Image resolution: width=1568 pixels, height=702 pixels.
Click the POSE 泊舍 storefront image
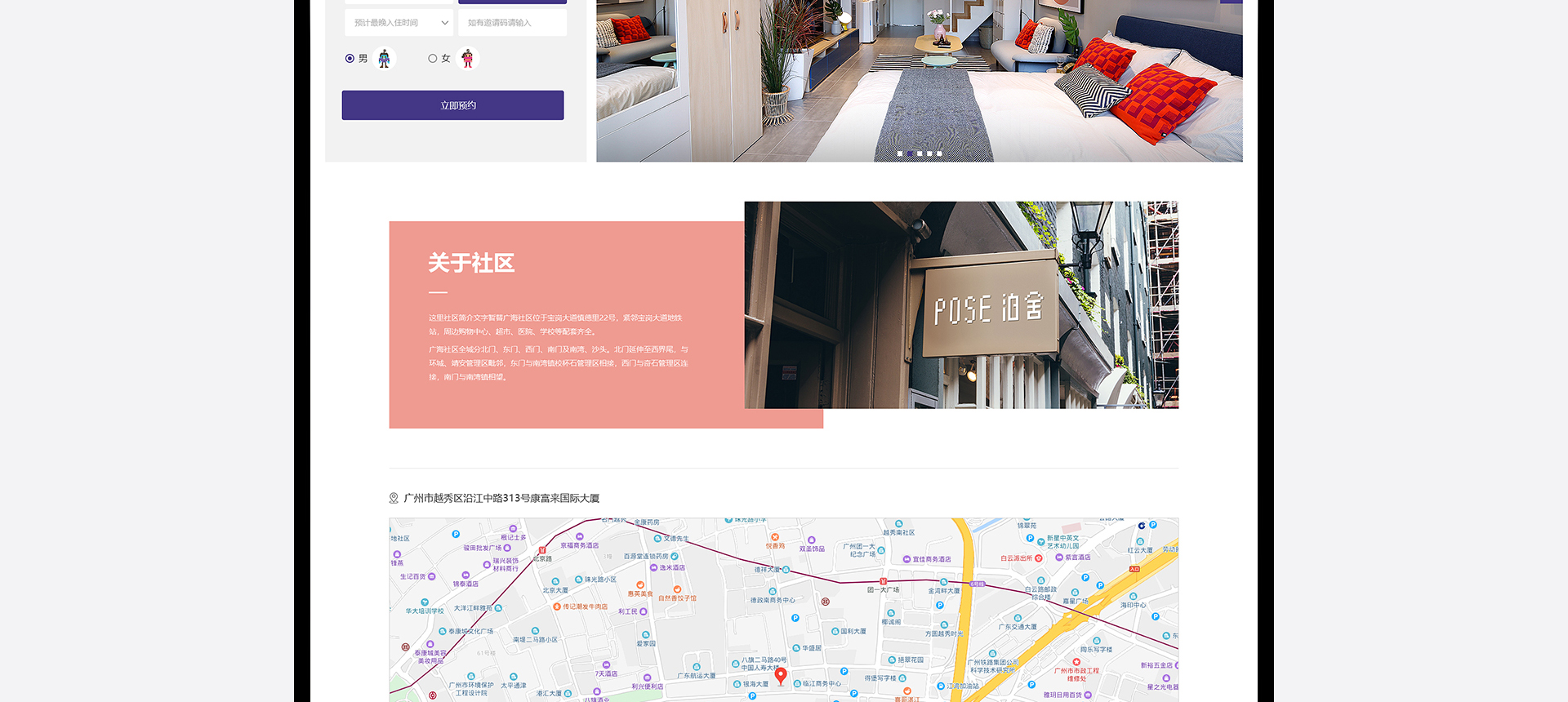pyautogui.click(x=961, y=304)
